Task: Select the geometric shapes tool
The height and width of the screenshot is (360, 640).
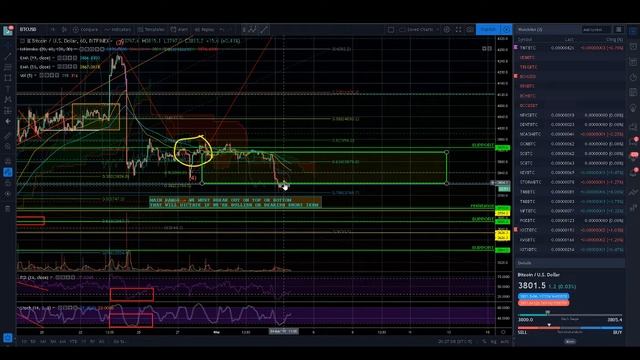Action: click(x=8, y=78)
